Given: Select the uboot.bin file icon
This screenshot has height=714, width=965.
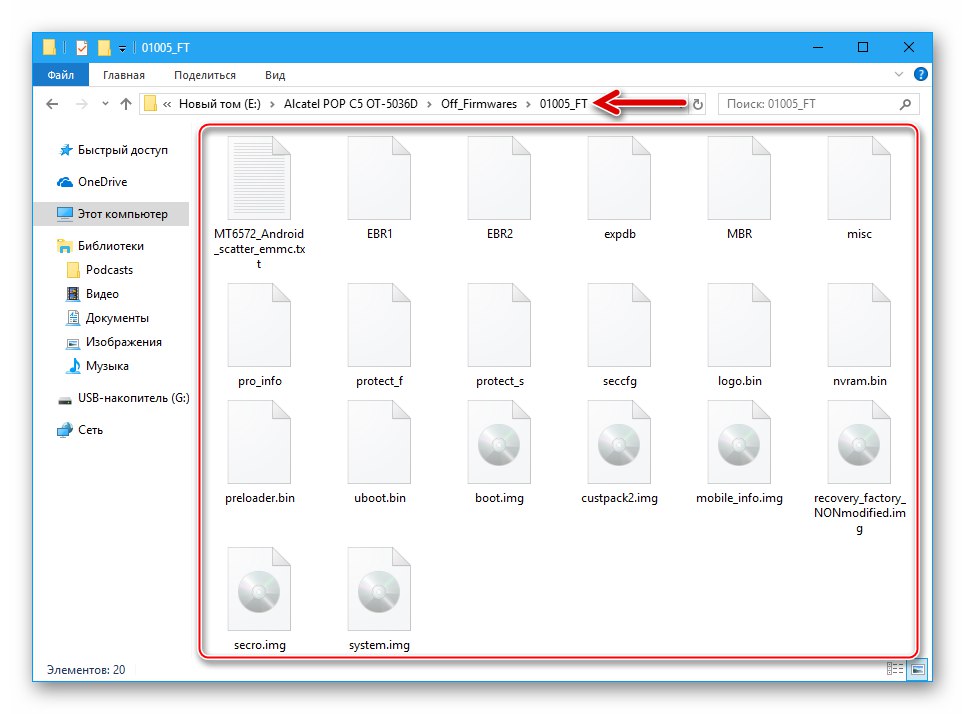Looking at the screenshot, I should (x=379, y=442).
